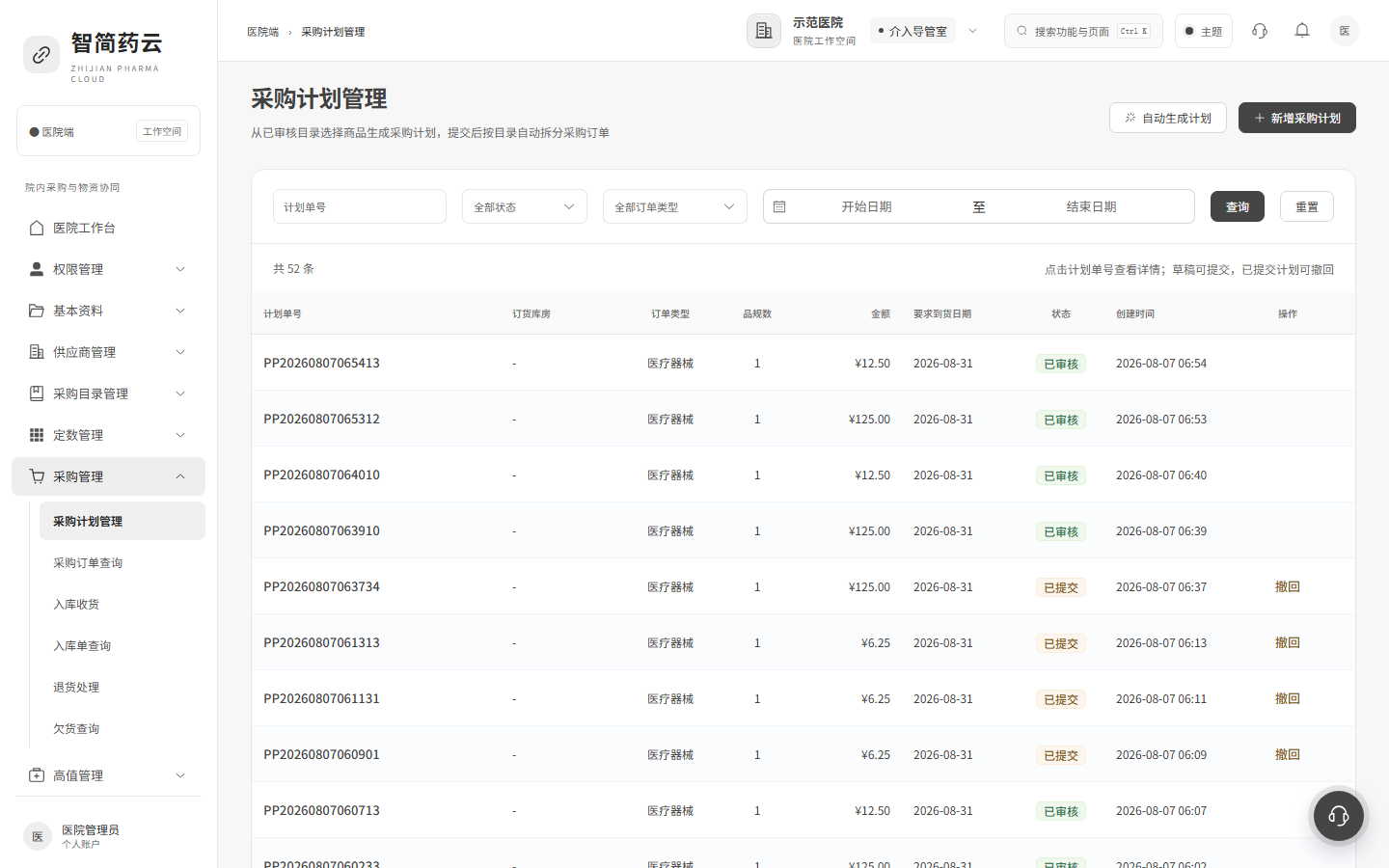This screenshot has width=1389, height=868.
Task: Click the 智简药云 link logo icon
Action: coord(41,55)
